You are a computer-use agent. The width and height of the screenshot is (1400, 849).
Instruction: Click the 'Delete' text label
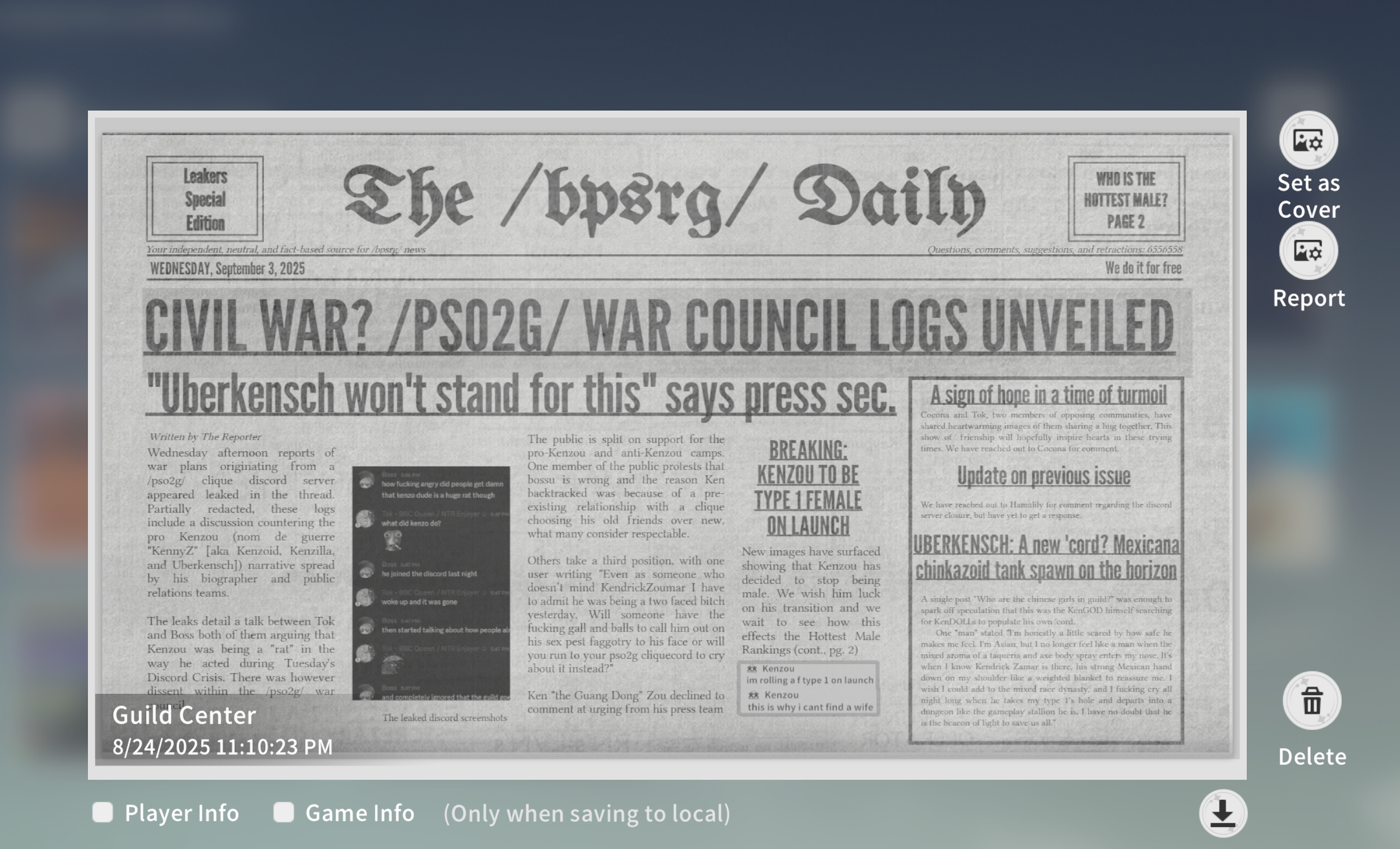(x=1311, y=757)
